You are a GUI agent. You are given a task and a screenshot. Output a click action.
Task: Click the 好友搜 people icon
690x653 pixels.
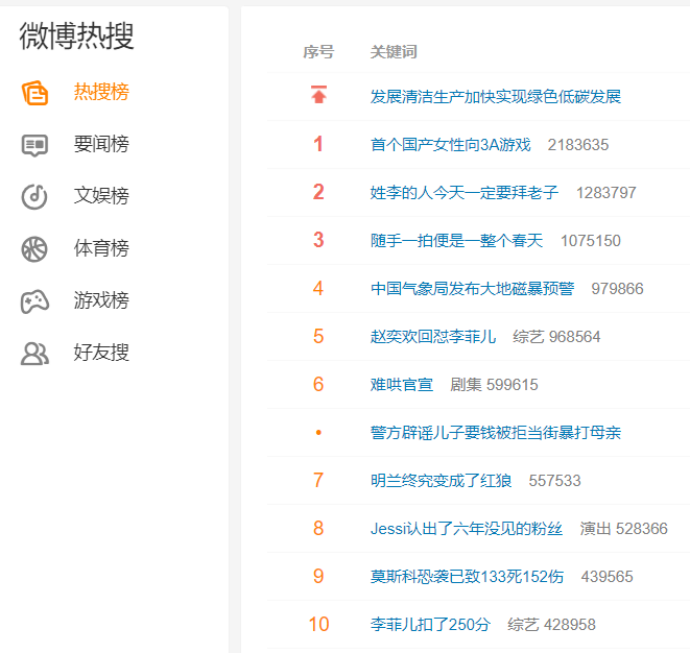coord(35,353)
